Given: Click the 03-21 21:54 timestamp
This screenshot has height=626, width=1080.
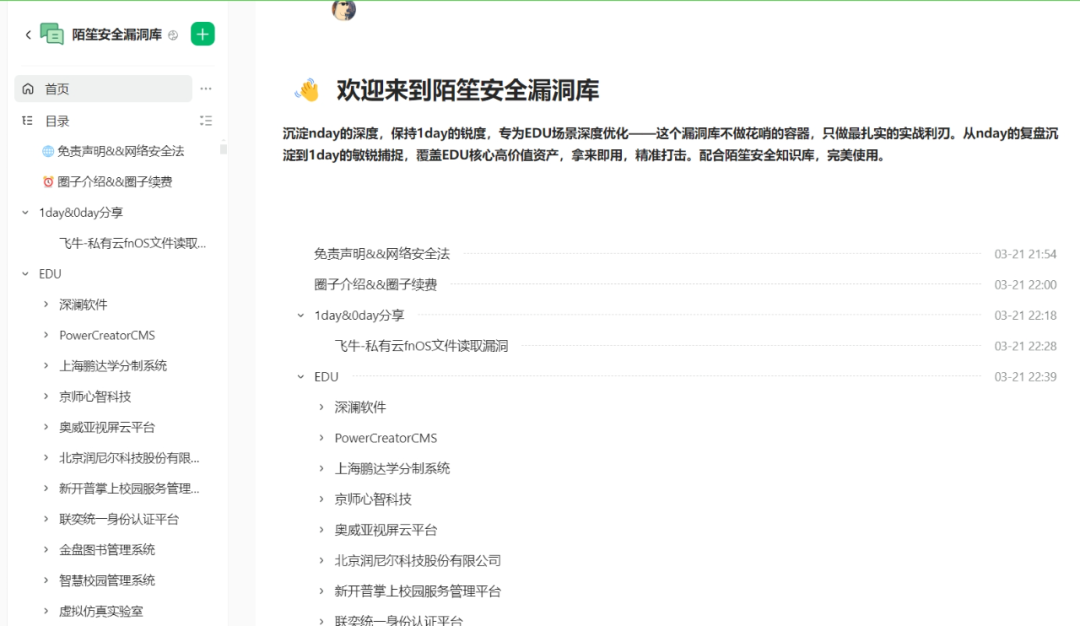Looking at the screenshot, I should (x=1025, y=254).
